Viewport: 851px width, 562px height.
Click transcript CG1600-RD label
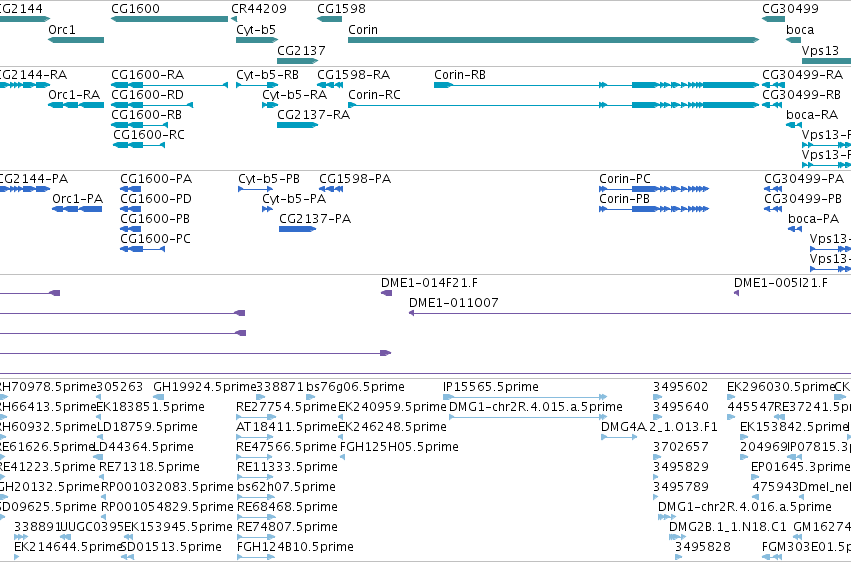148,95
